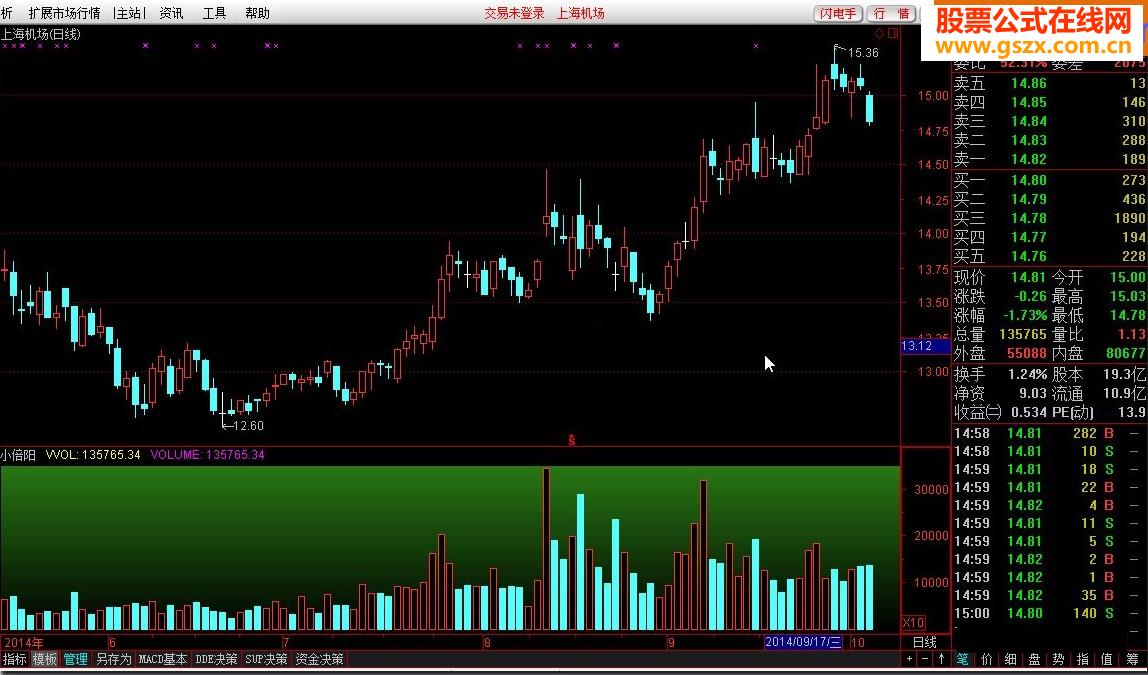Click the red S marker below chart

[572, 440]
